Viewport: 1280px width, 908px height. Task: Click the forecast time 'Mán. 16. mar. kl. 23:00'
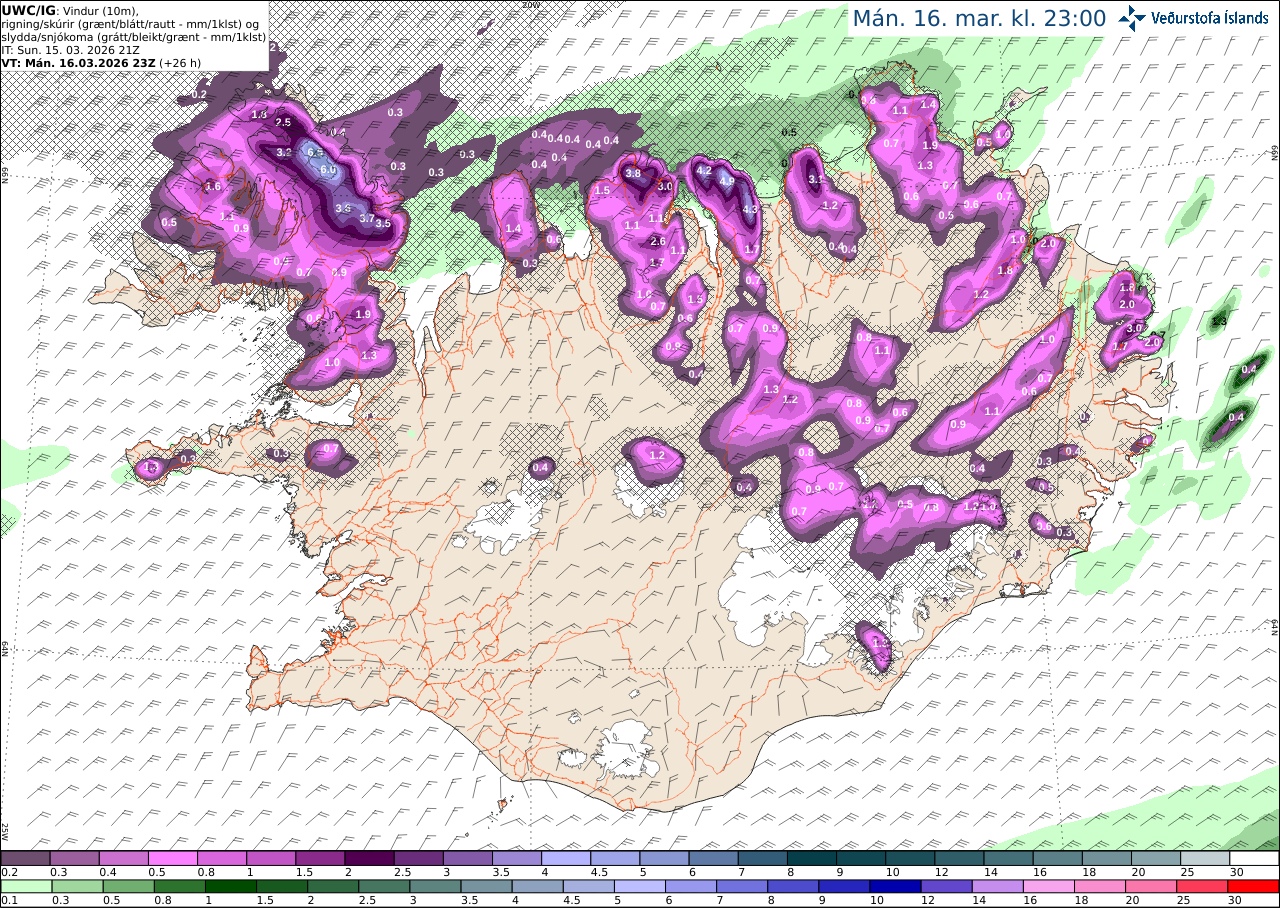pos(979,18)
